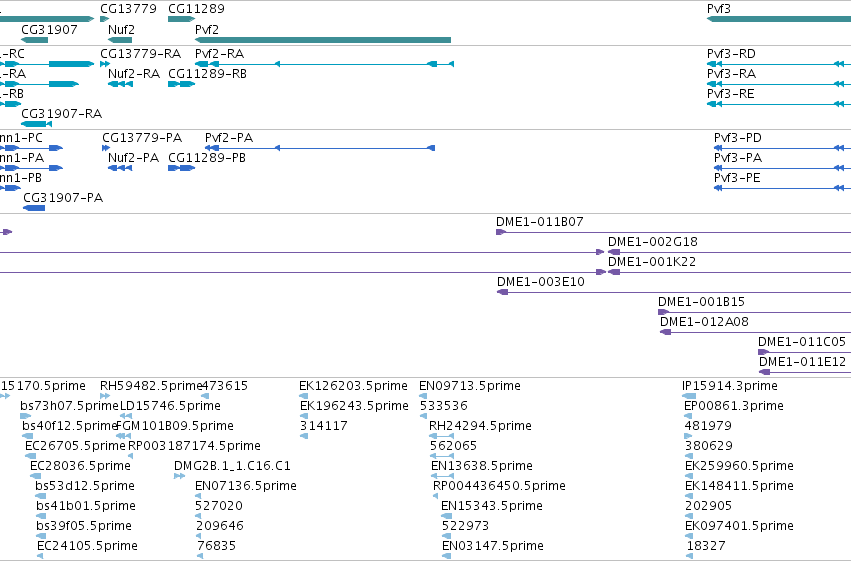Select the Pvf3-RE transcript label
The width and height of the screenshot is (851, 561).
(x=731, y=94)
